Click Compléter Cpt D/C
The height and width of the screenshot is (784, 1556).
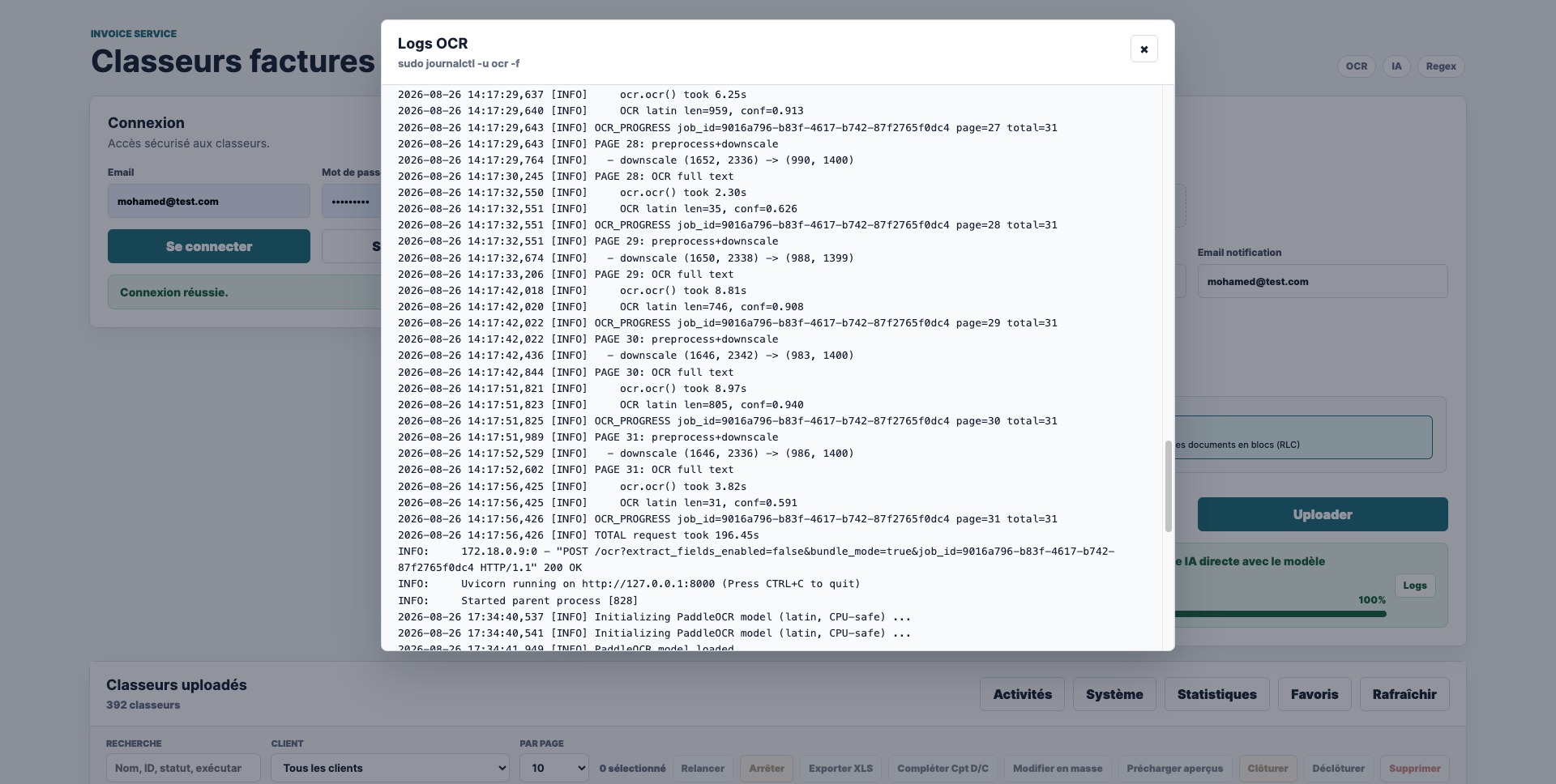943,769
